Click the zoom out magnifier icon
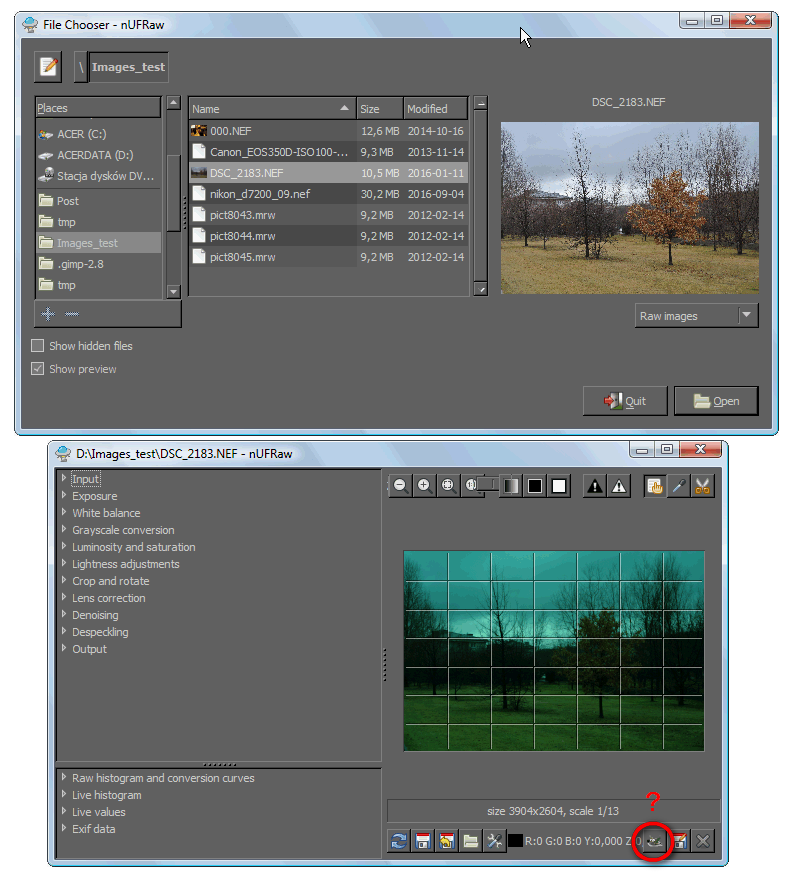The image size is (798, 879). [x=400, y=485]
